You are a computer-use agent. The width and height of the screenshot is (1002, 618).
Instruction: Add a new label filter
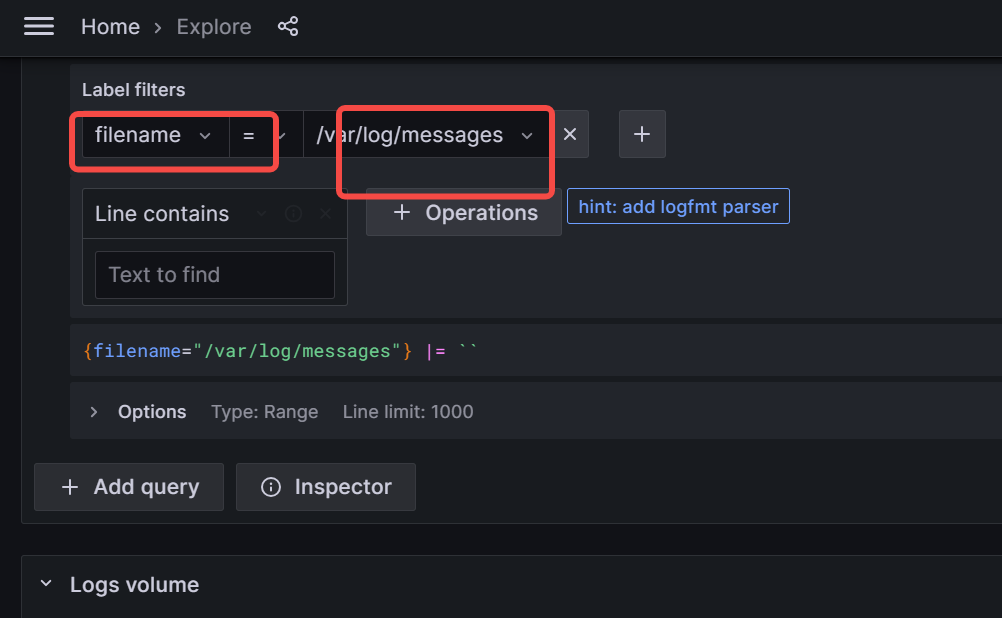click(642, 135)
